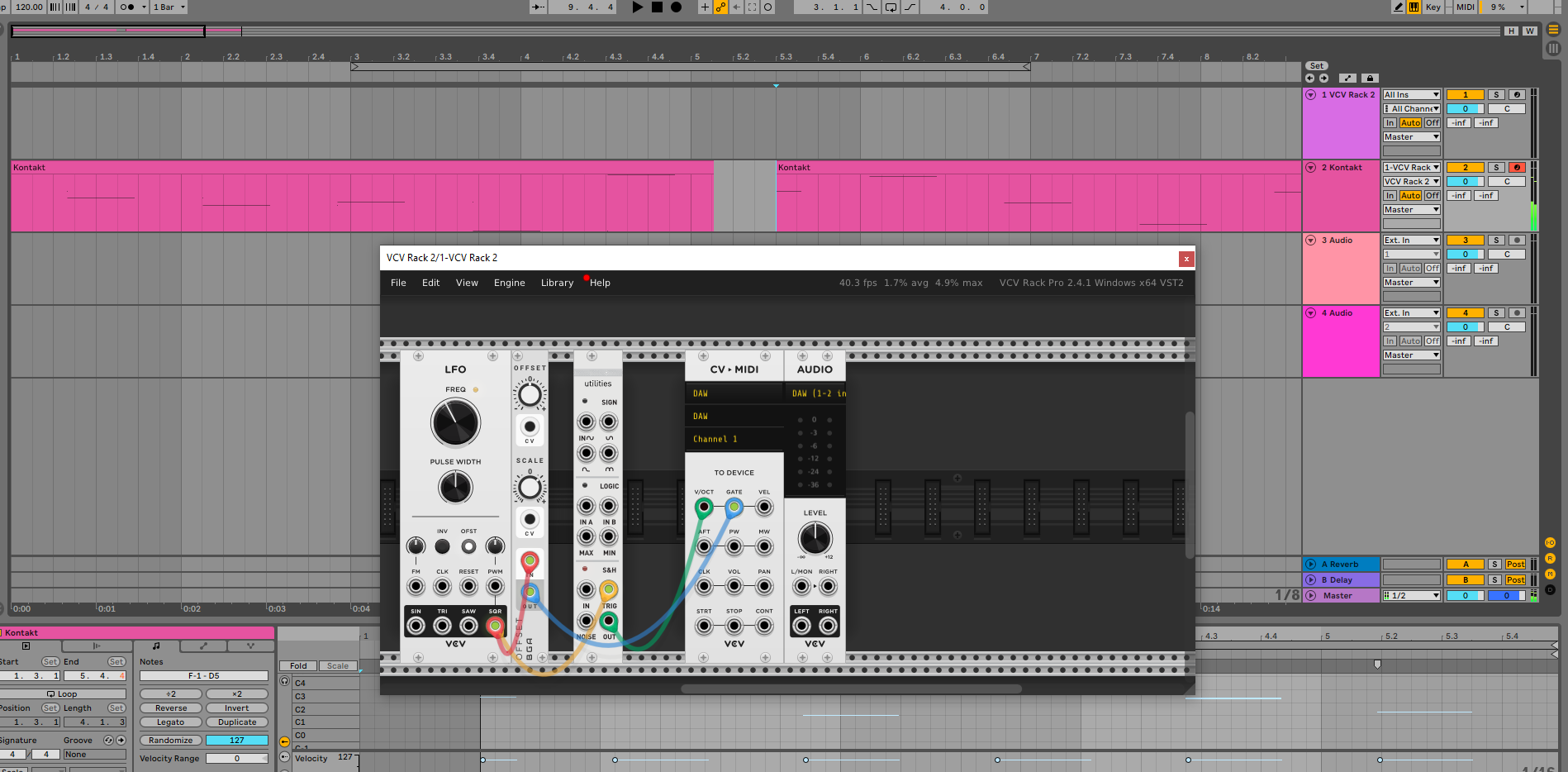Viewport: 1568px width, 772px height.
Task: Click the Capture MIDI icon
Action: click(752, 7)
